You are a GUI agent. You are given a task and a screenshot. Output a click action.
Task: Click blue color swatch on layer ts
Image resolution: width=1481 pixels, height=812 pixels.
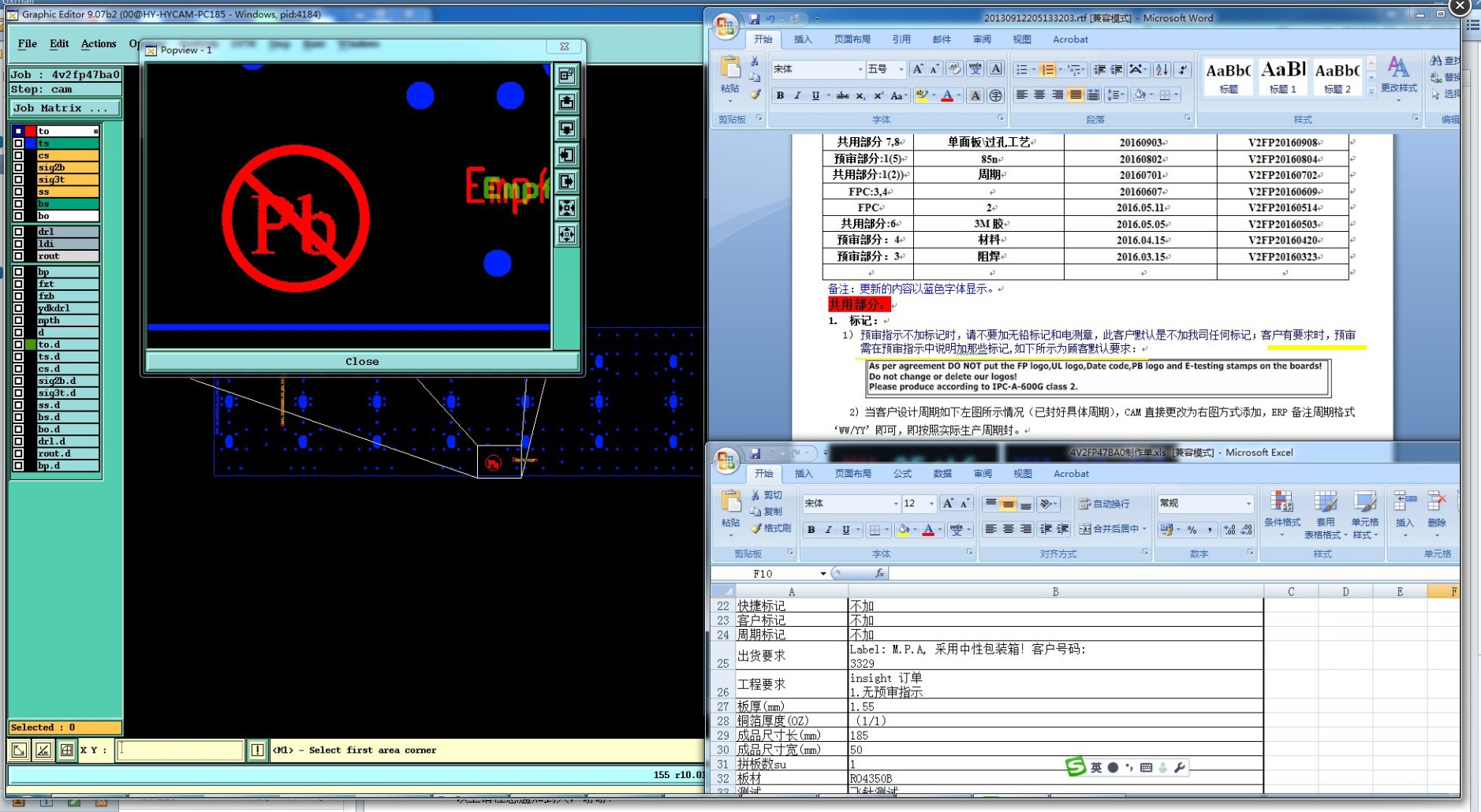tap(31, 143)
